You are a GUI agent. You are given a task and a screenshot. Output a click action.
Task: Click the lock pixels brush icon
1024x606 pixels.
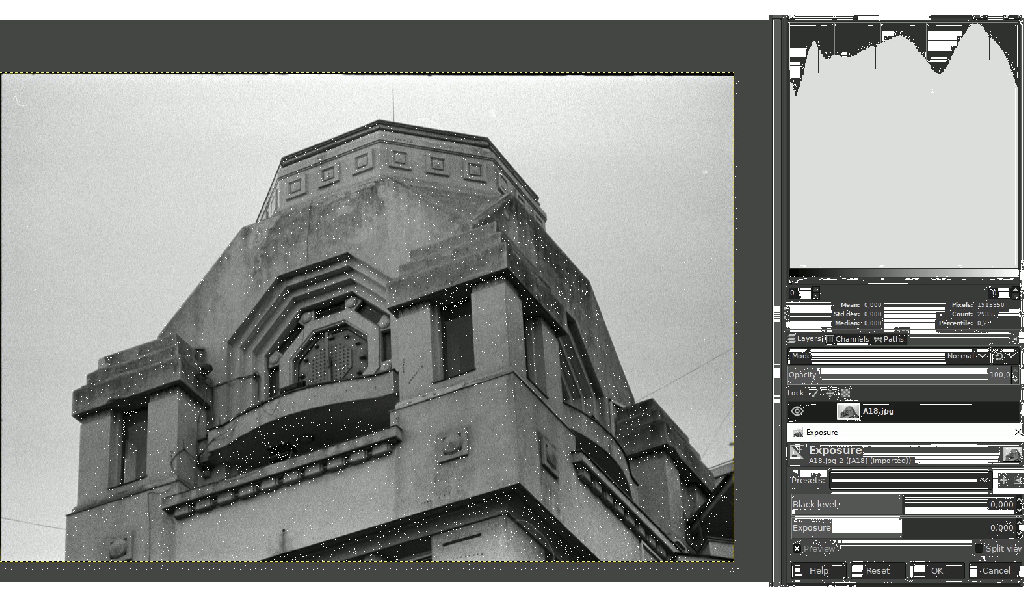pyautogui.click(x=815, y=393)
